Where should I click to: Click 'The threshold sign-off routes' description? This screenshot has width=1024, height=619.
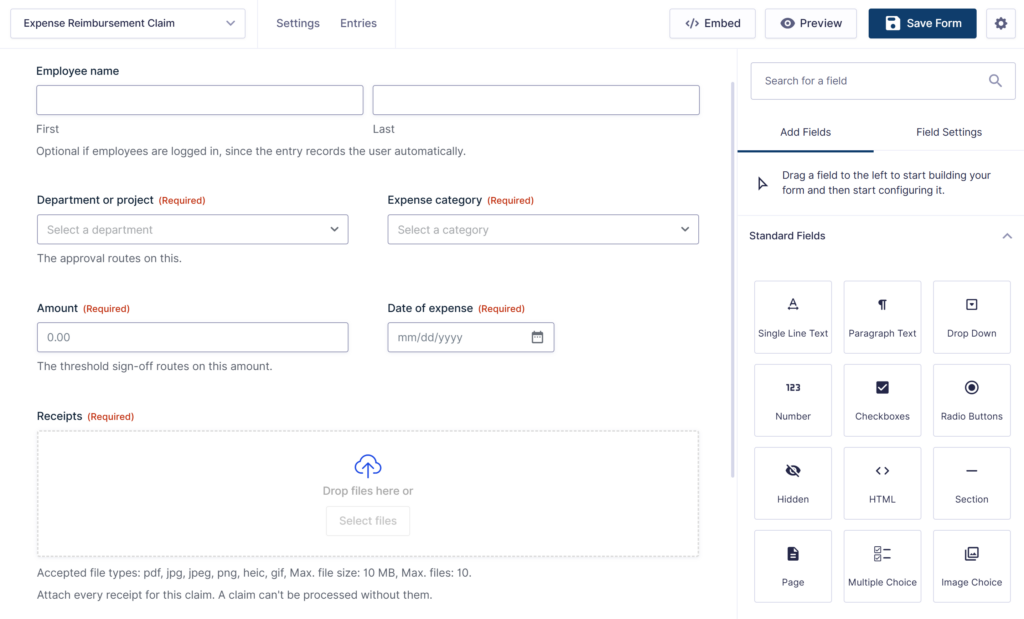coord(155,366)
